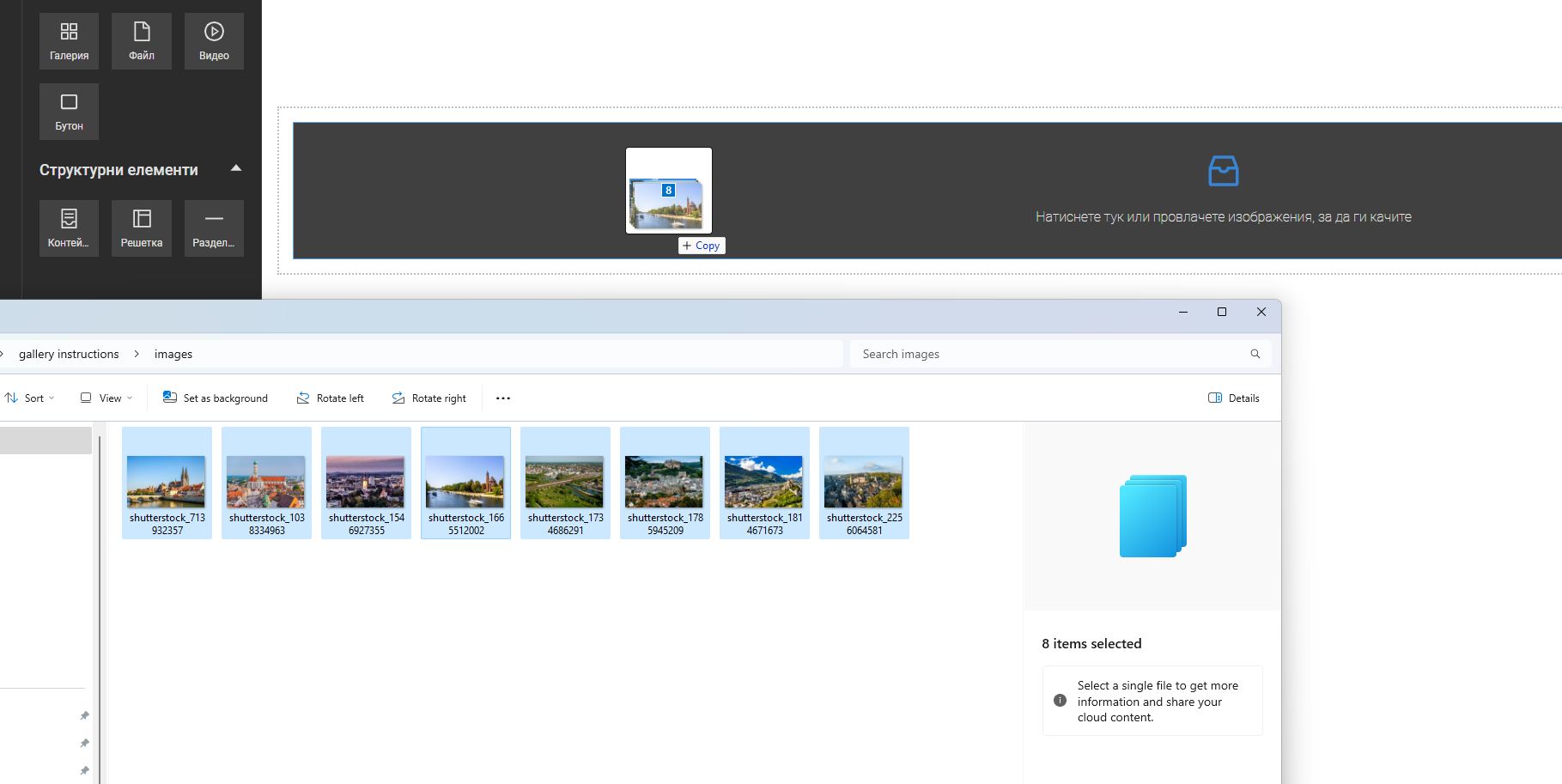The height and width of the screenshot is (784, 1562).
Task: Toggle the Details pane
Action: tap(1233, 398)
